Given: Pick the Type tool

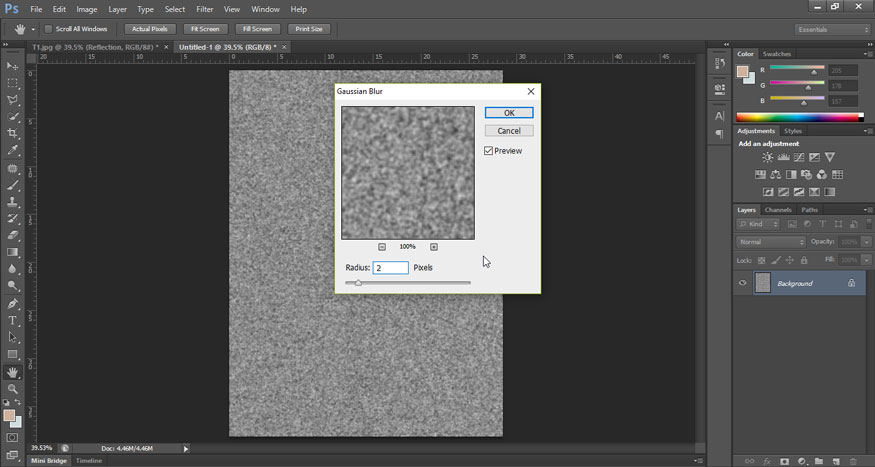Looking at the screenshot, I should click(x=13, y=320).
